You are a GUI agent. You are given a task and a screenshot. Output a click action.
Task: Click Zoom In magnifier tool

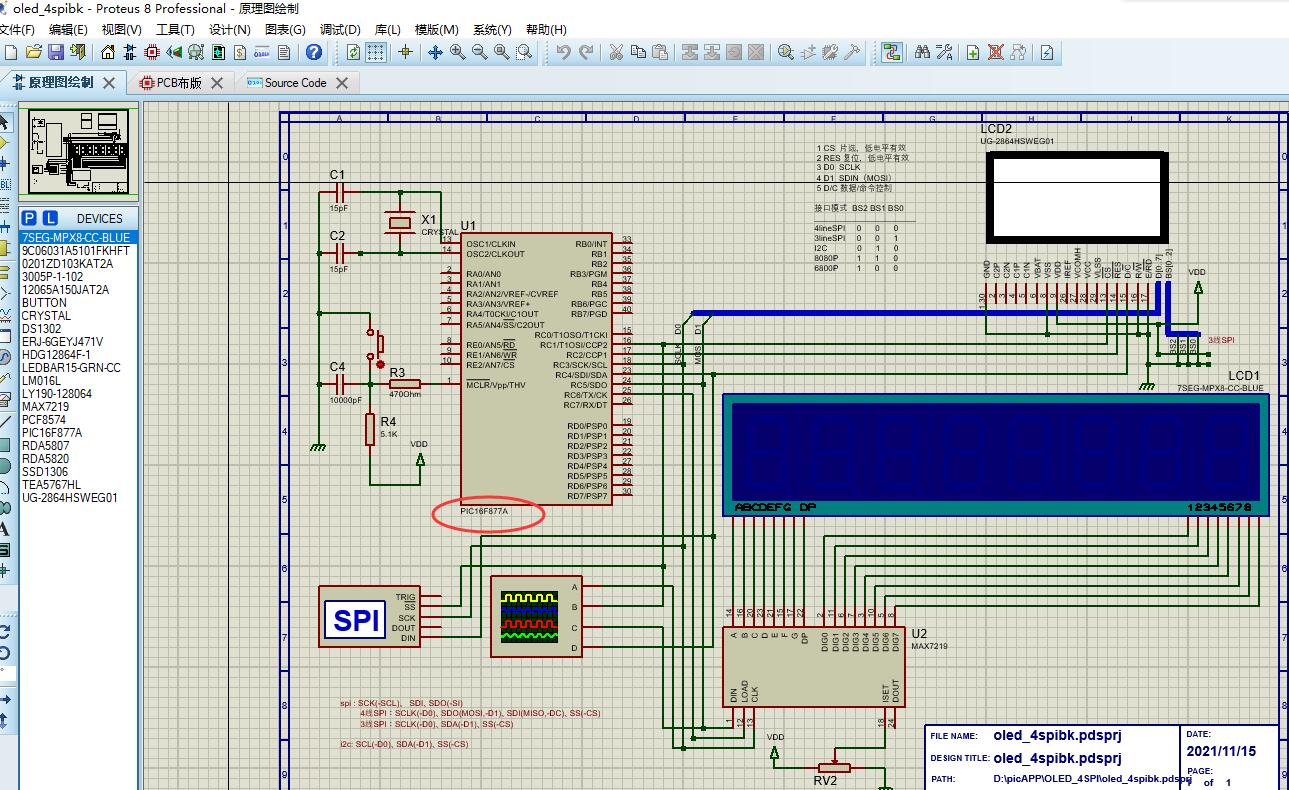(x=458, y=52)
